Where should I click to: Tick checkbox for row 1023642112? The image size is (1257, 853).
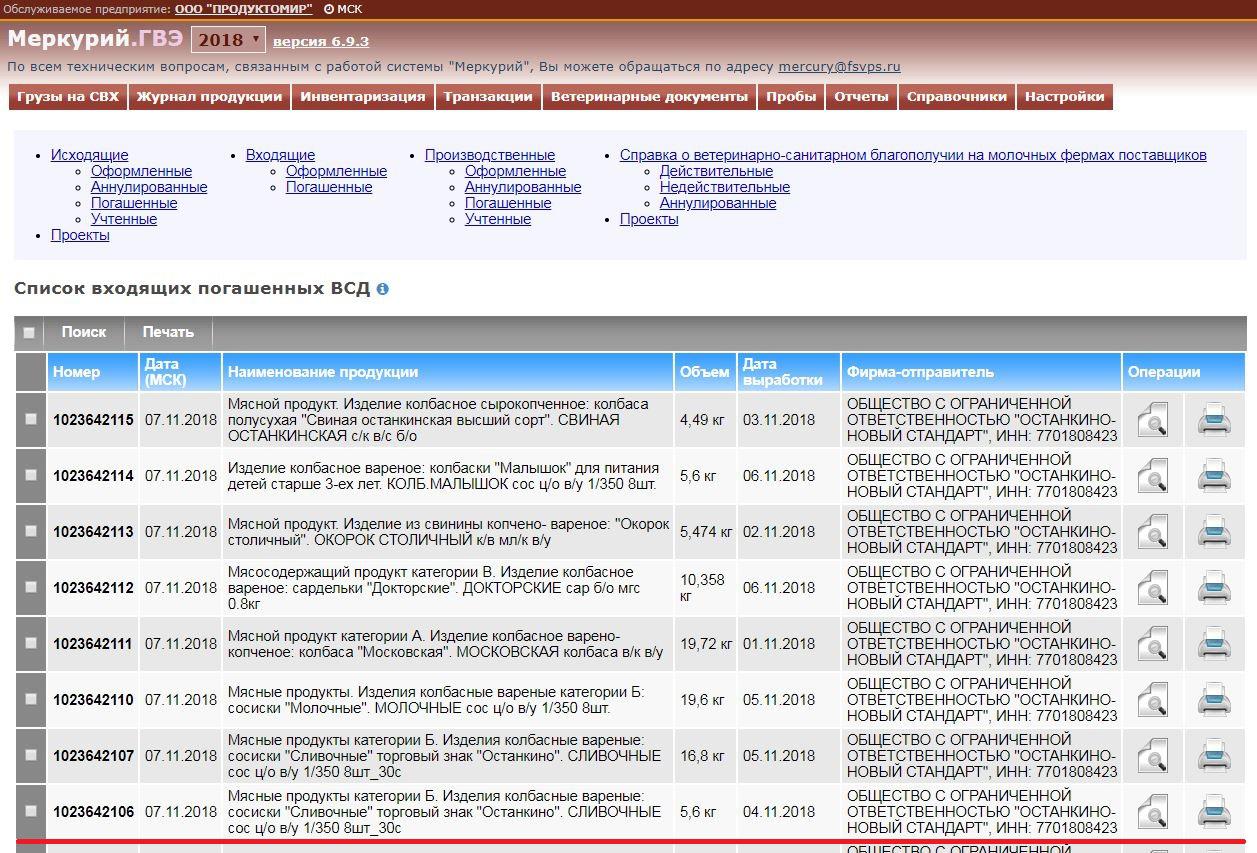pyautogui.click(x=30, y=588)
